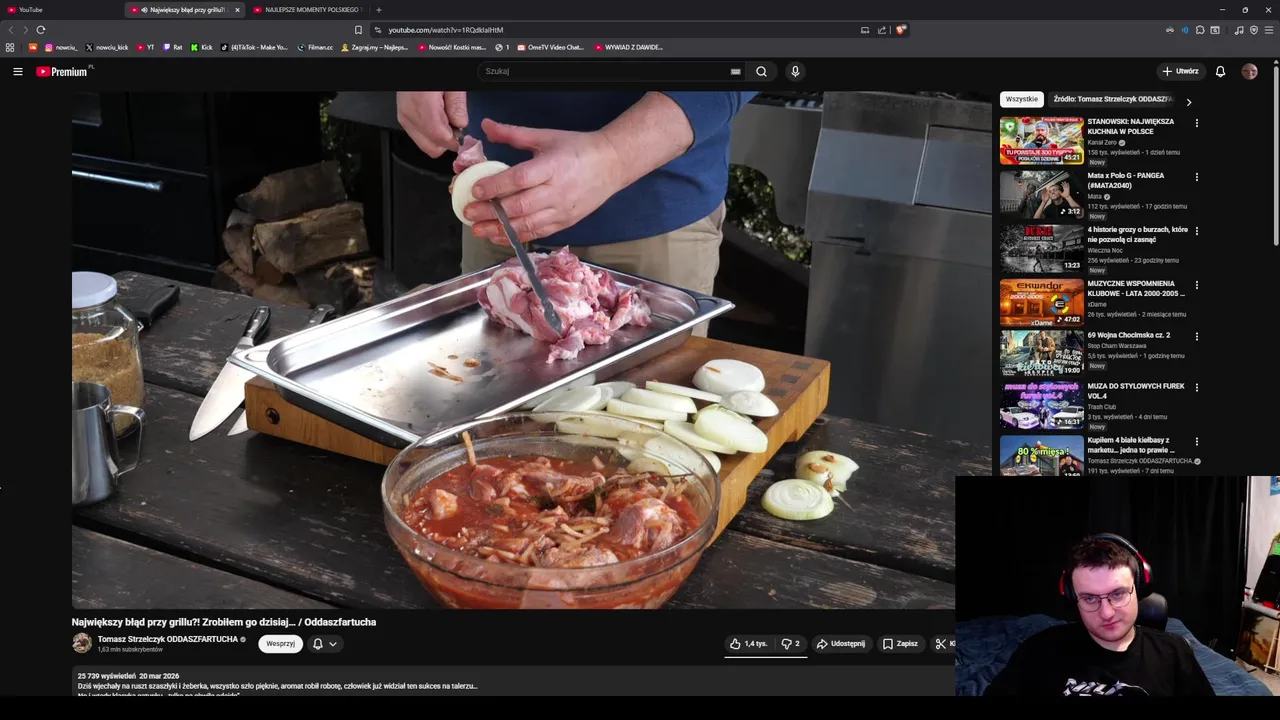Open the music note playlist icon
This screenshot has width=1280, height=720.
tap(1239, 30)
